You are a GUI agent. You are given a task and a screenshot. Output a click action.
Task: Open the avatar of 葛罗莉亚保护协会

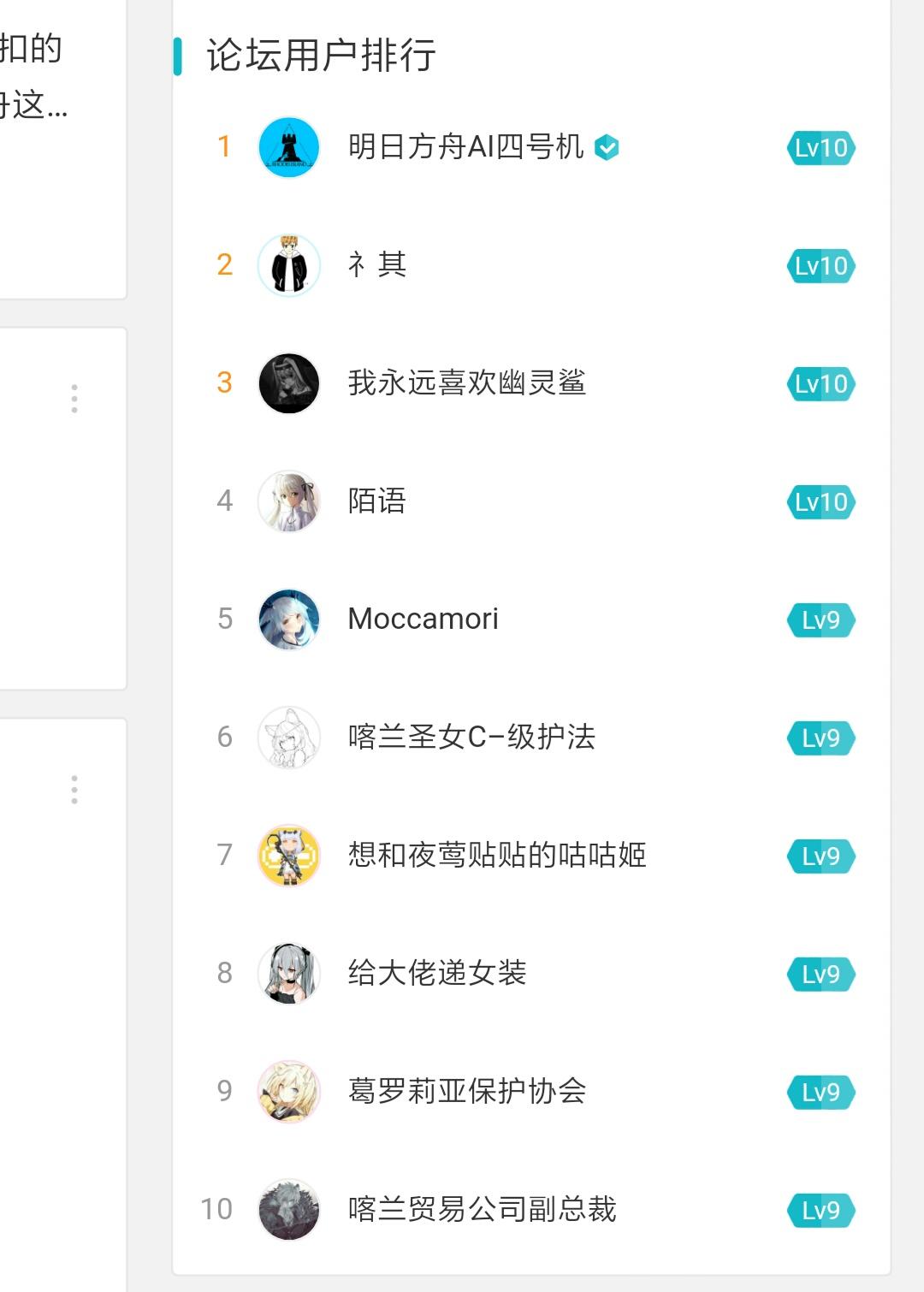coord(289,1092)
